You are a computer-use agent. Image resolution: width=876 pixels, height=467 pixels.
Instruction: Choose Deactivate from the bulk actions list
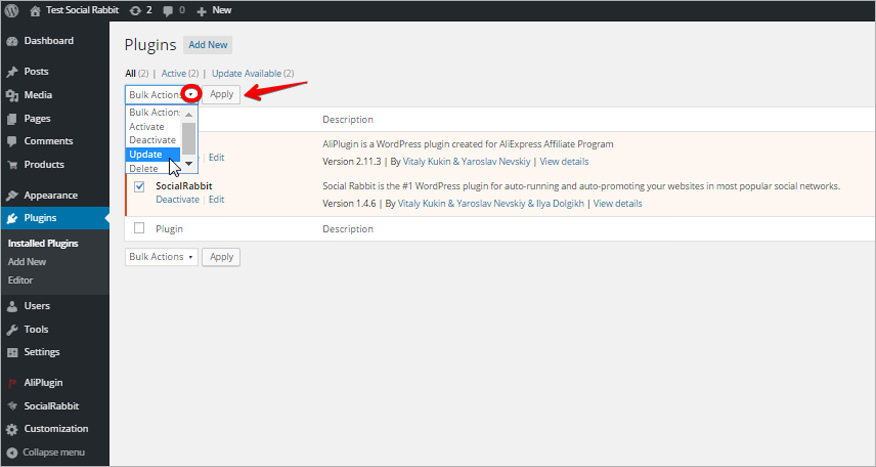154,140
